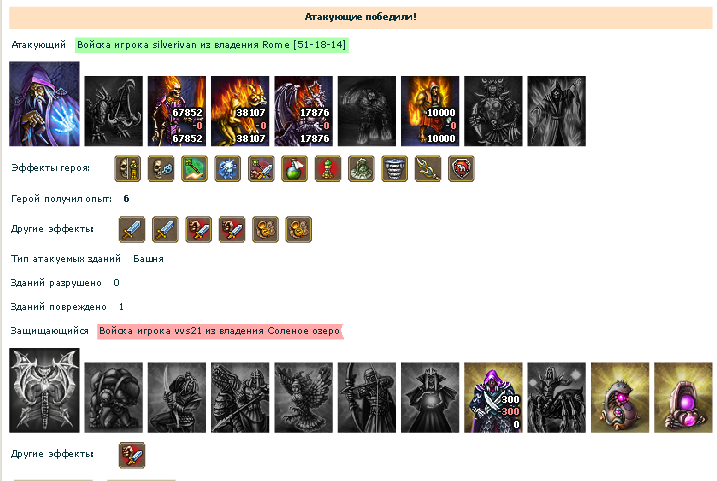Viewport: 717px width, 481px height.
Task: Click the defender's winged gray hero portrait
Action: [x=44, y=390]
